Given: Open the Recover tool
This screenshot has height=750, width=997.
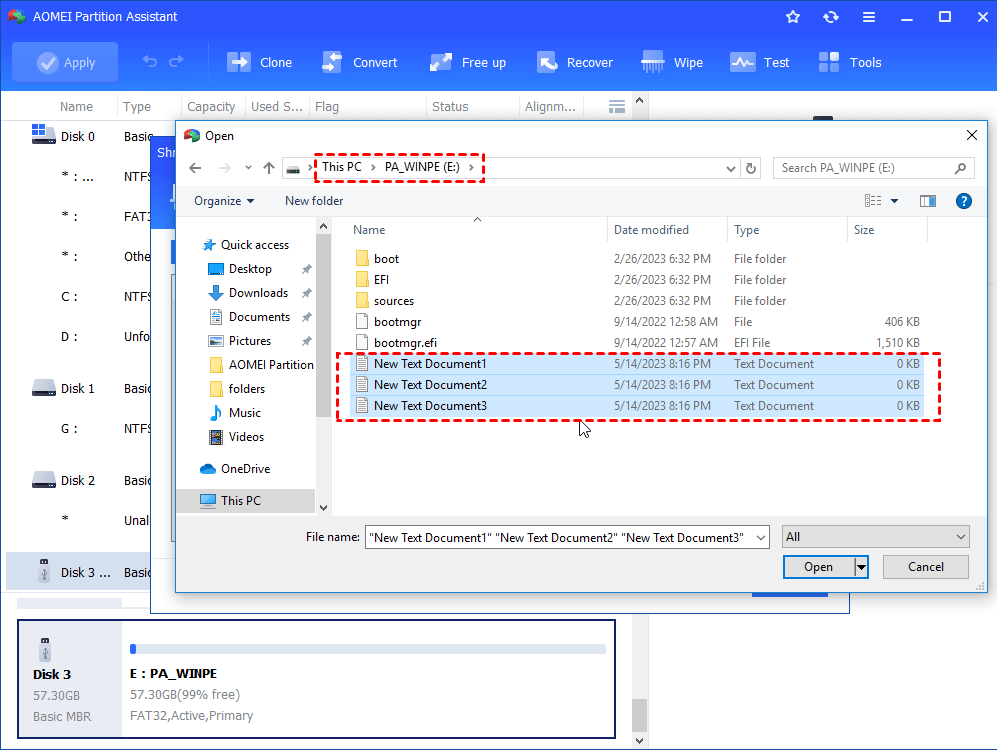Looking at the screenshot, I should 575,62.
